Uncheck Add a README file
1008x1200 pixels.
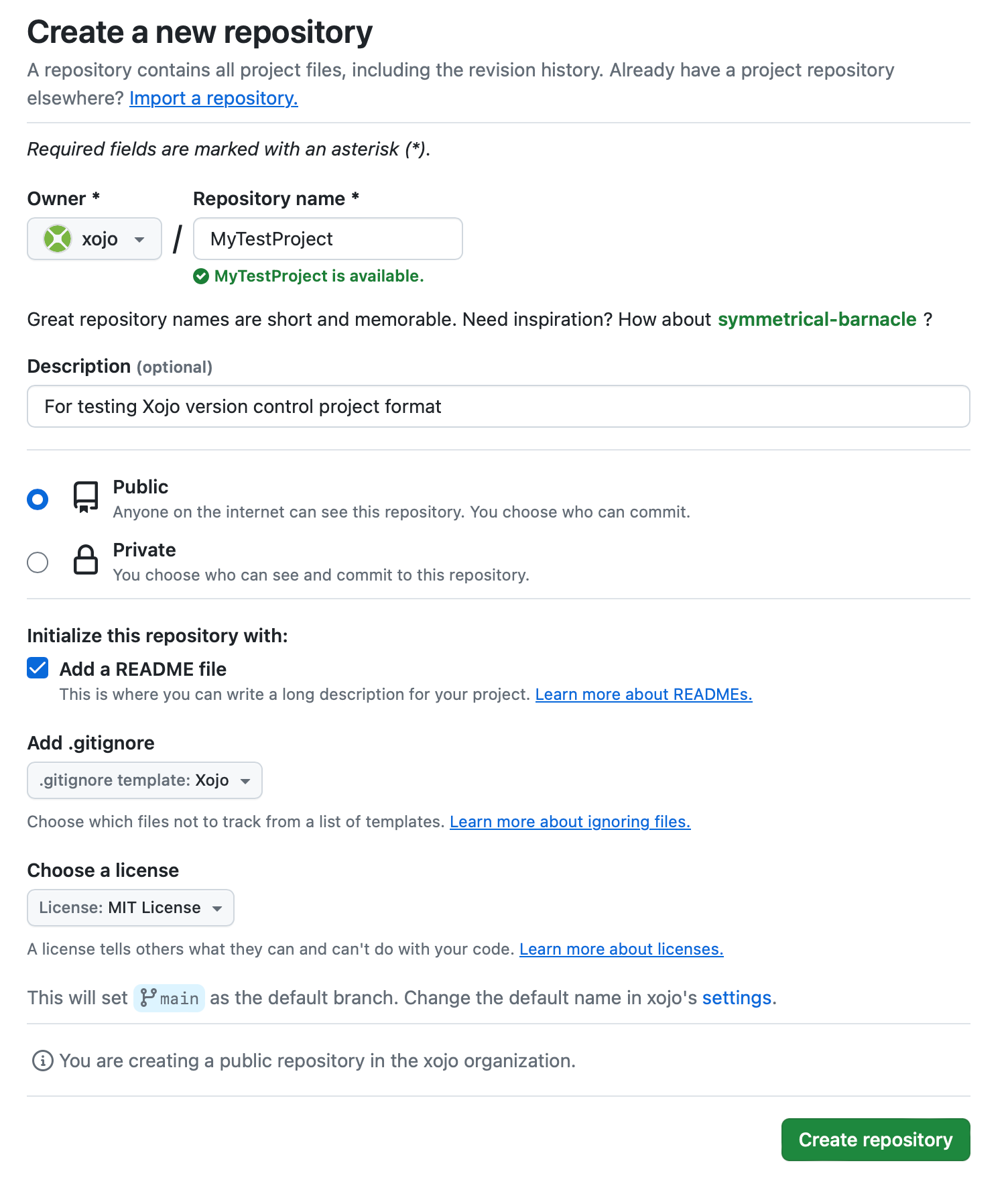pos(38,668)
